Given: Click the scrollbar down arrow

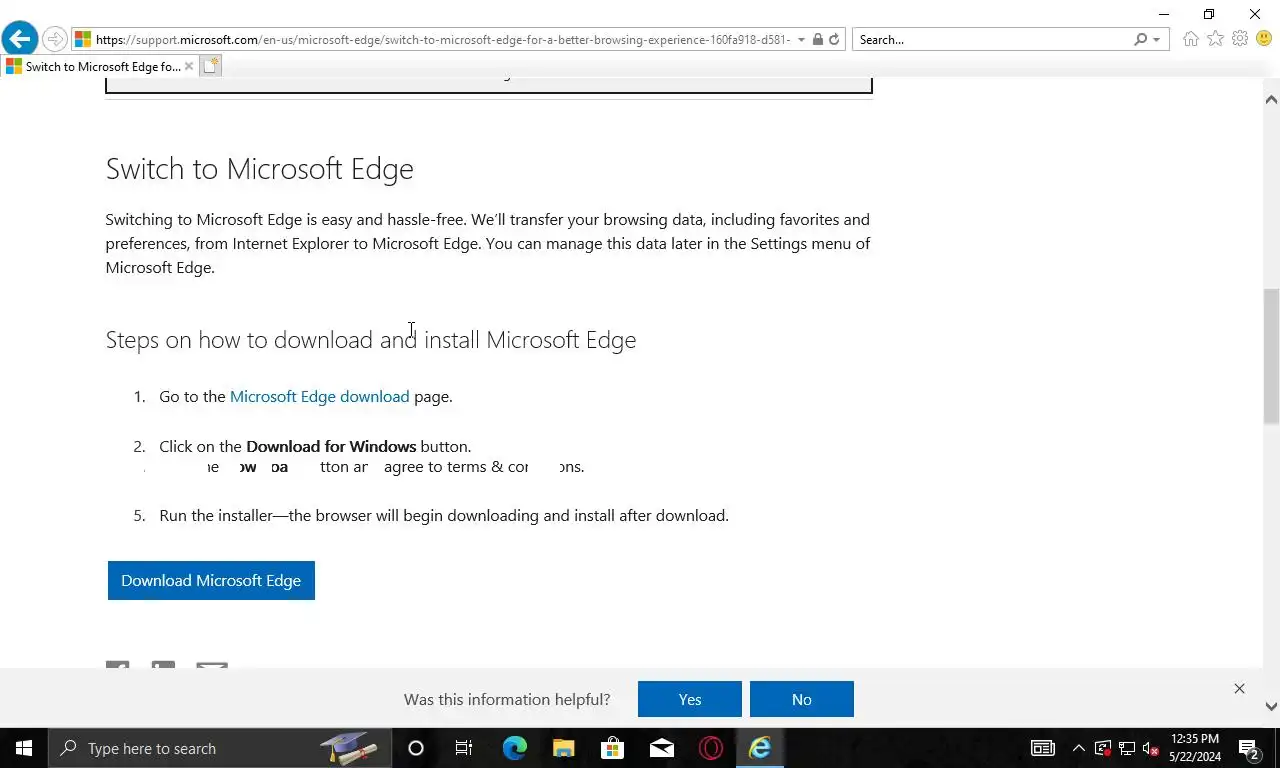Looking at the screenshot, I should tap(1271, 706).
